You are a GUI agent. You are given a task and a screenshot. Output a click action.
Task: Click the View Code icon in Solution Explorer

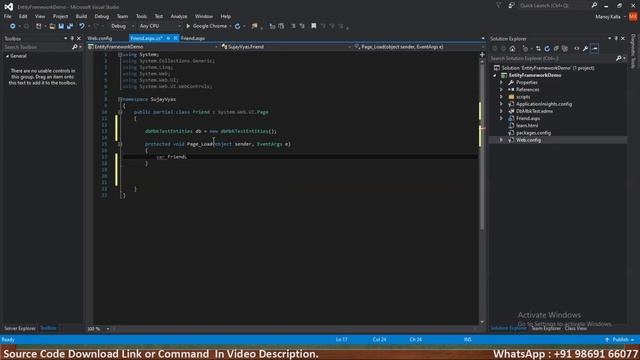(x=576, y=49)
